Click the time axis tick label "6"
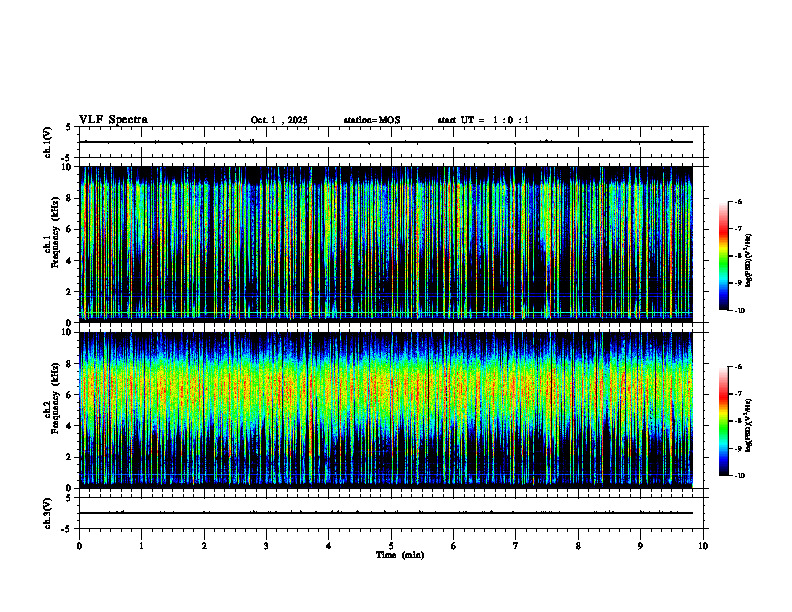This screenshot has height=612, width=792. tap(454, 546)
